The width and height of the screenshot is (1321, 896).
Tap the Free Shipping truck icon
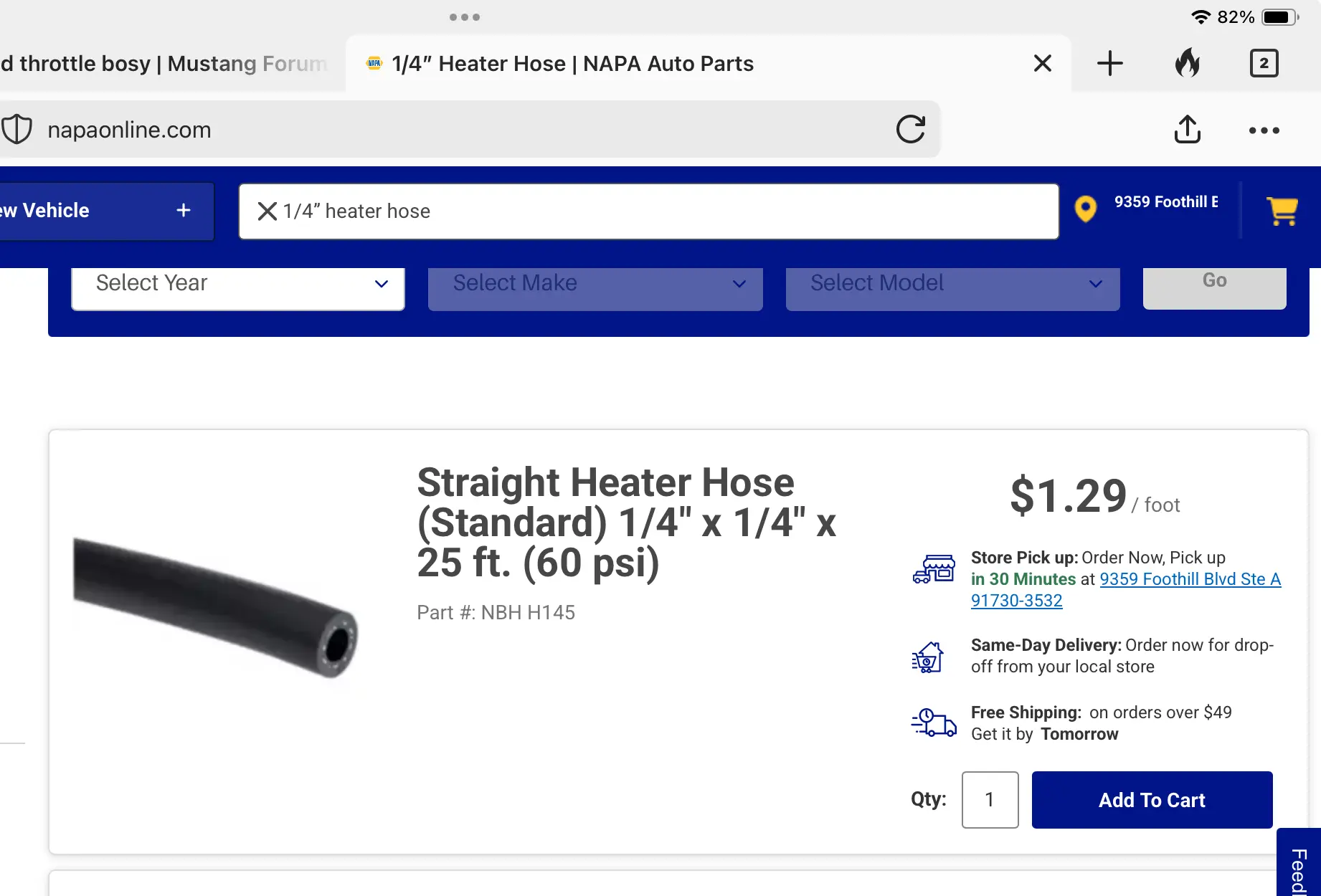click(x=934, y=723)
